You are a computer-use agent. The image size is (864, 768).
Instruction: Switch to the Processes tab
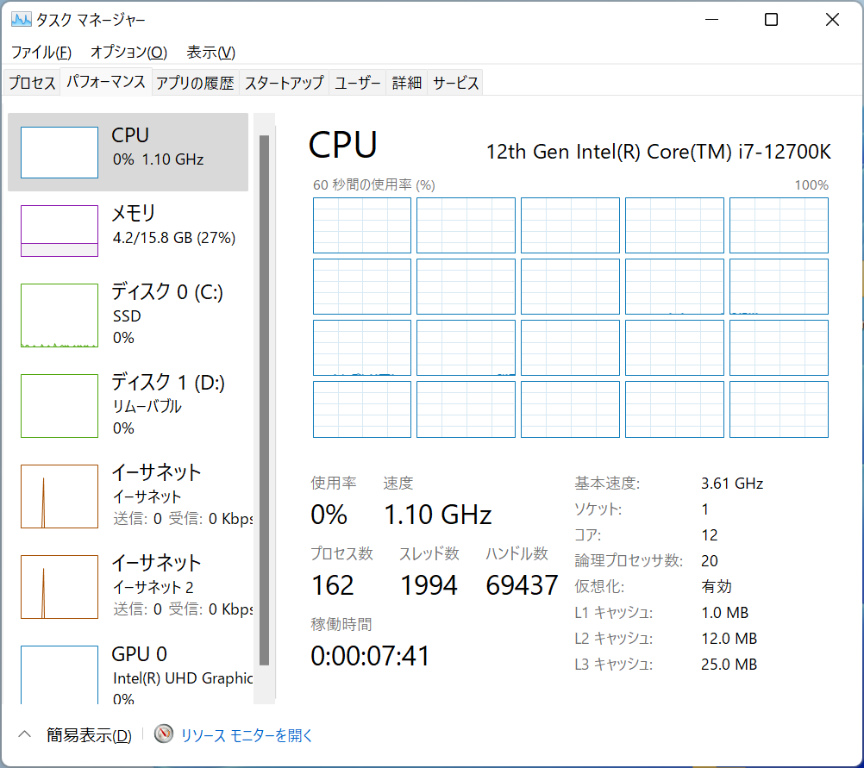32,83
